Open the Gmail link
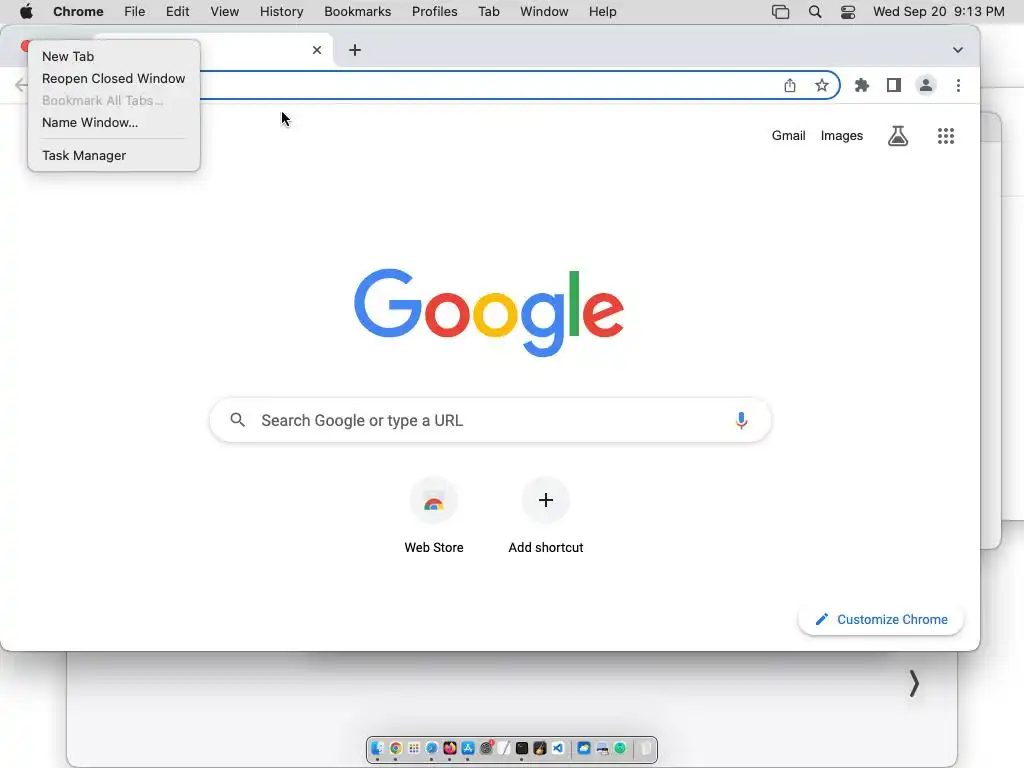This screenshot has height=768, width=1024. tap(788, 136)
